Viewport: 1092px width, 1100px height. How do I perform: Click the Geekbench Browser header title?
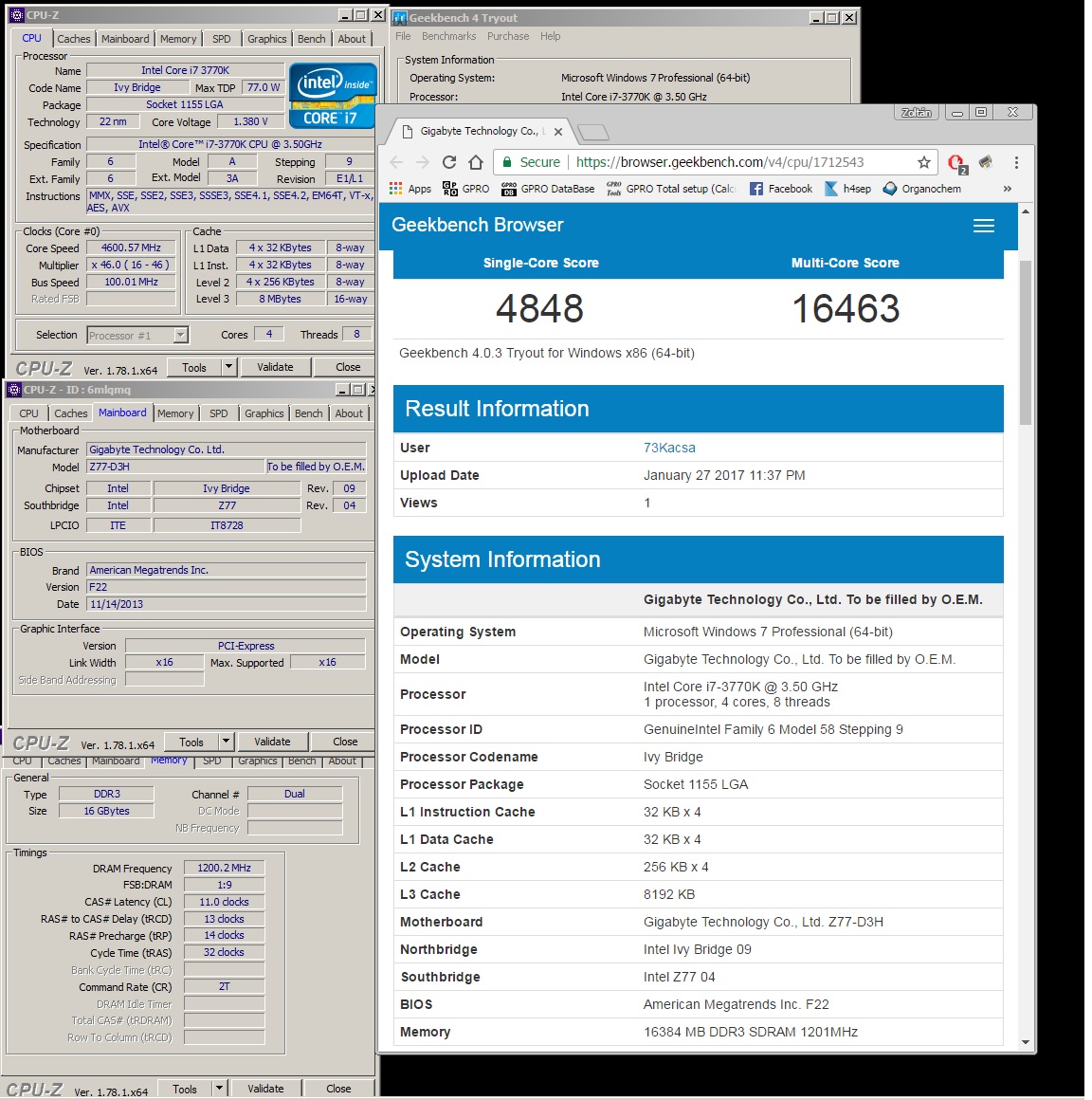(477, 225)
